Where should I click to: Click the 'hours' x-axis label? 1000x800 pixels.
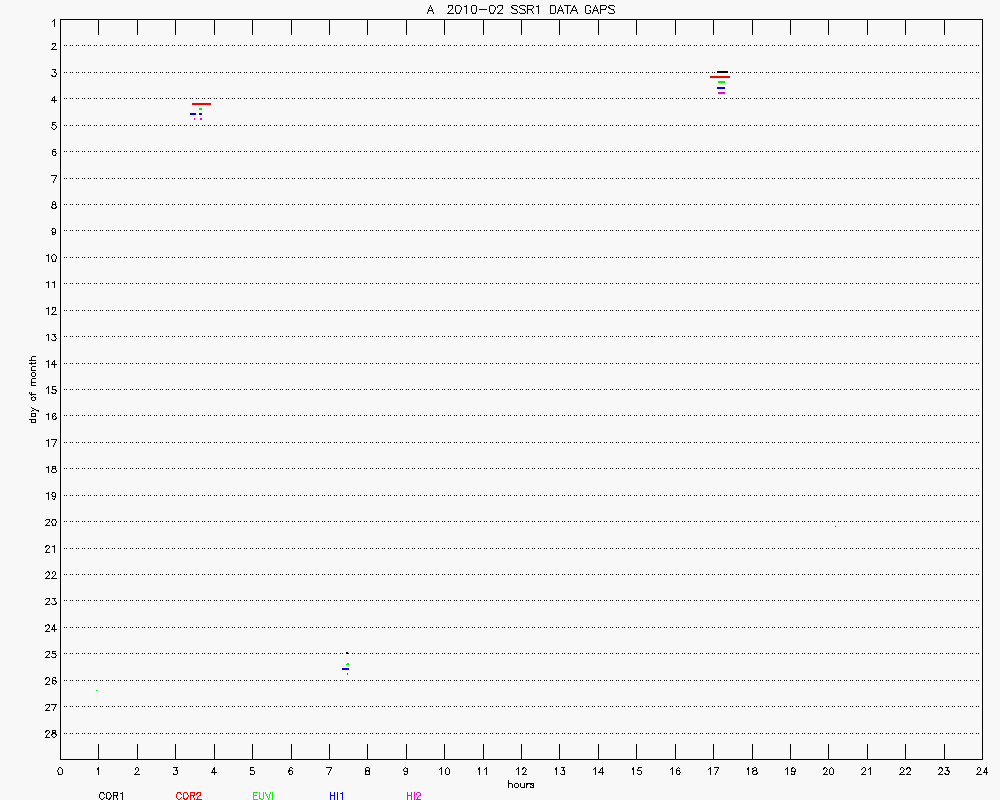point(520,785)
